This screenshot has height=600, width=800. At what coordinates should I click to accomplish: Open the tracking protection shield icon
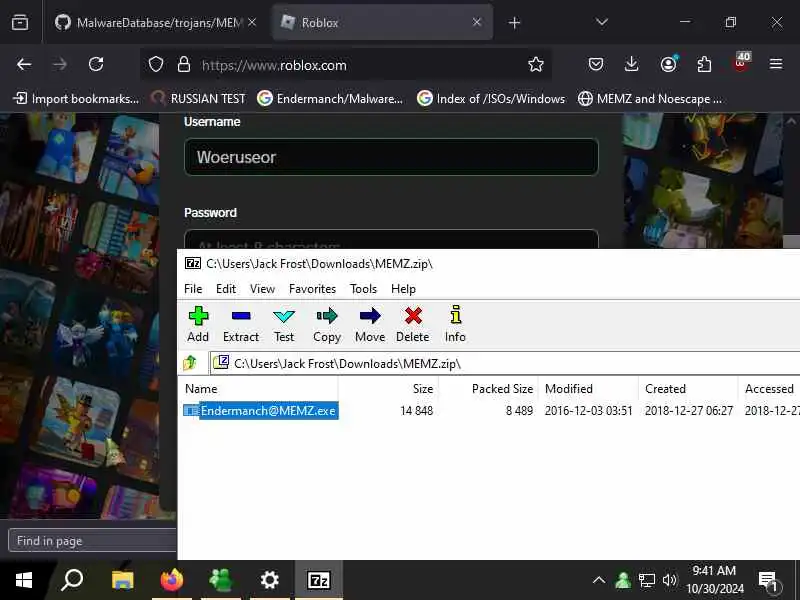point(156,64)
